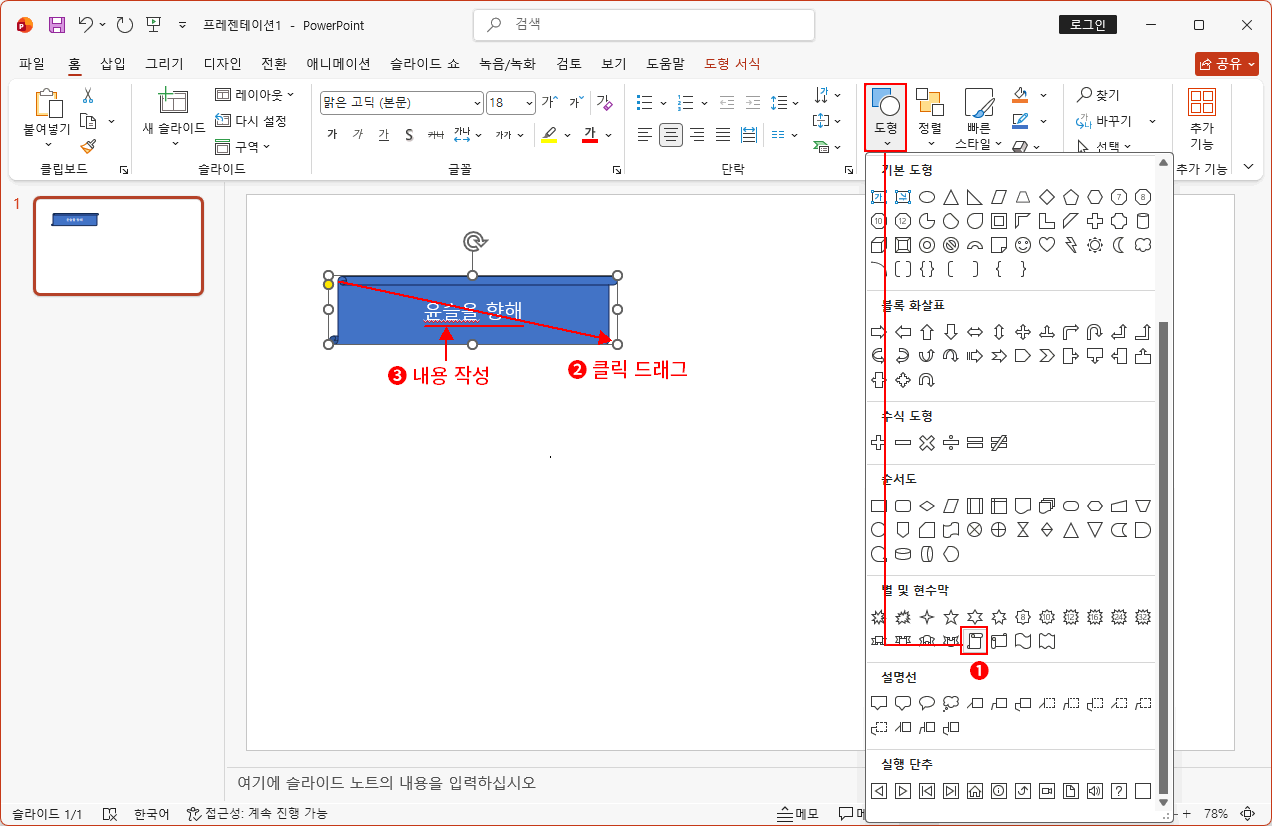Click the 정렬 (Arrange) button

929,112
